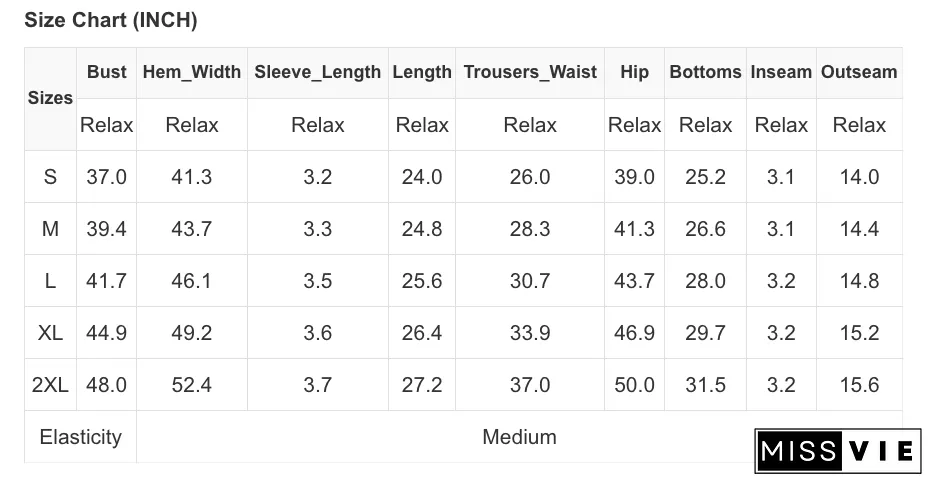The image size is (934, 486).
Task: Select the Inseam column header
Action: click(x=781, y=72)
